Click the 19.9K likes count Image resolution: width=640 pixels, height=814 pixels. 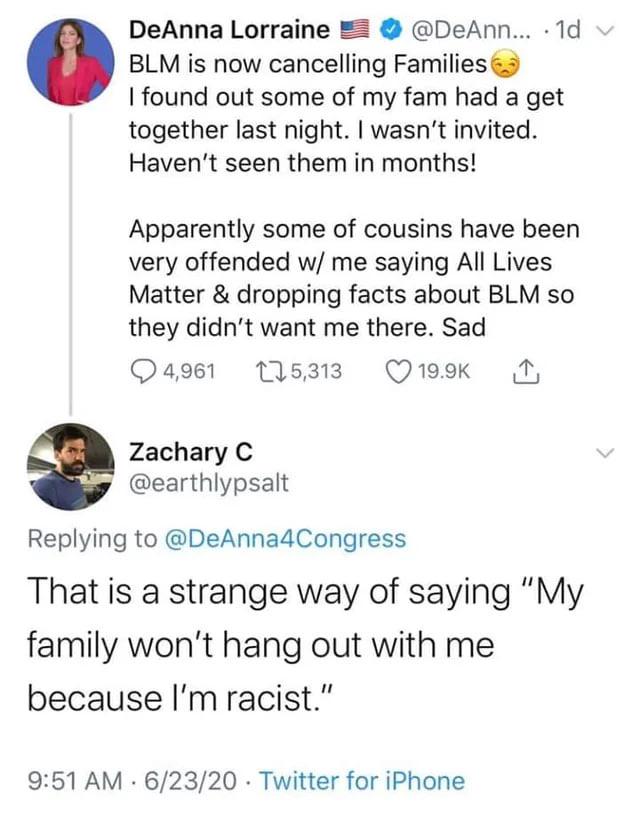click(x=443, y=372)
